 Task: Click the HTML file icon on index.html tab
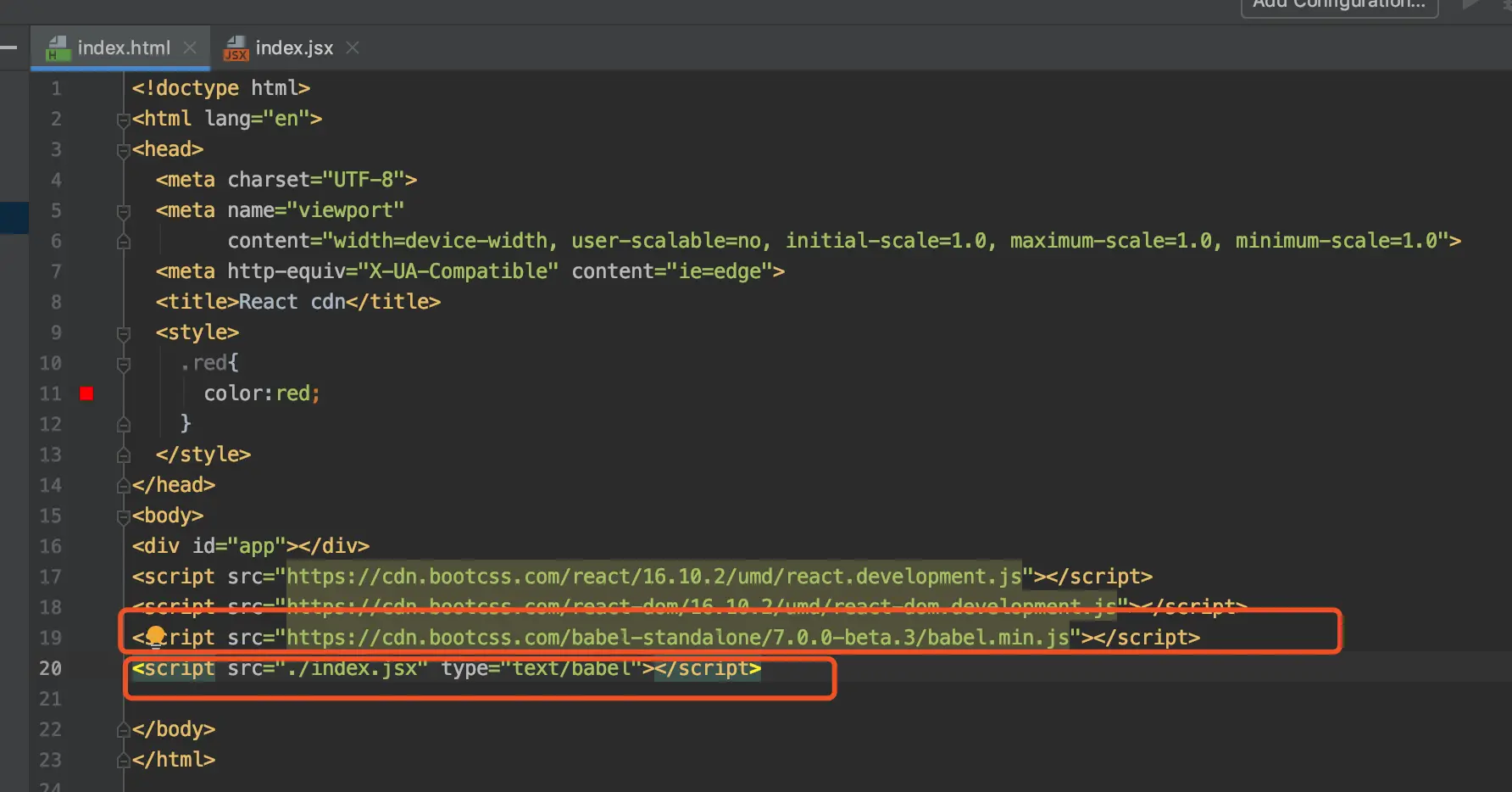coord(58,48)
